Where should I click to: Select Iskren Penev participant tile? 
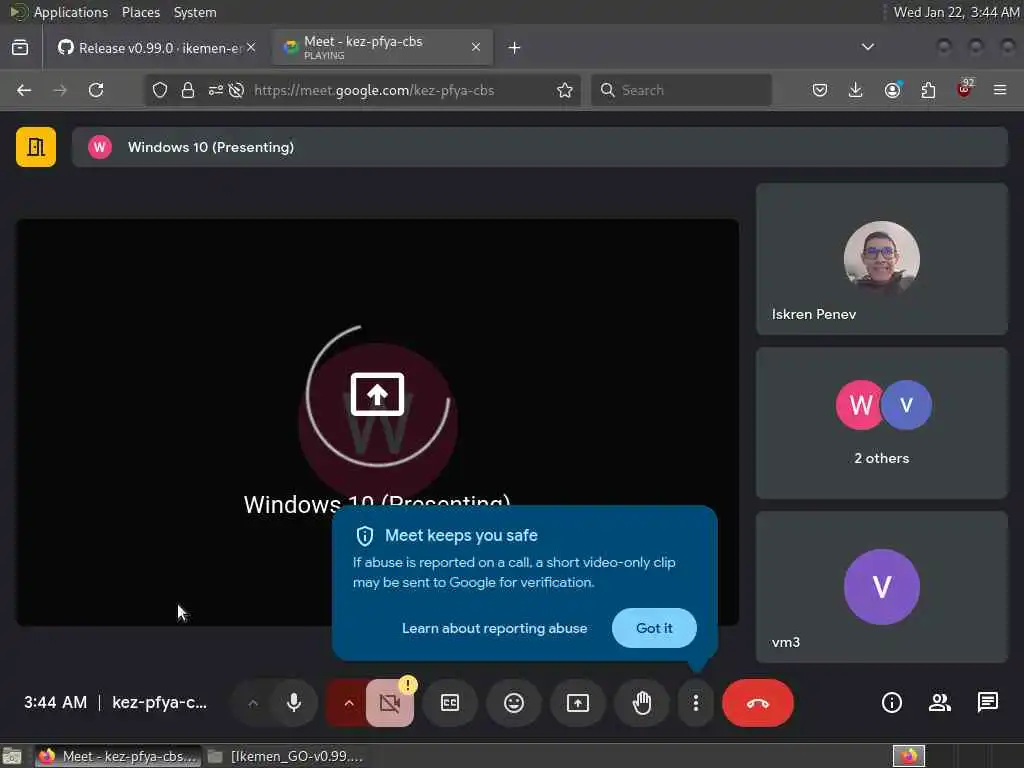coord(882,259)
